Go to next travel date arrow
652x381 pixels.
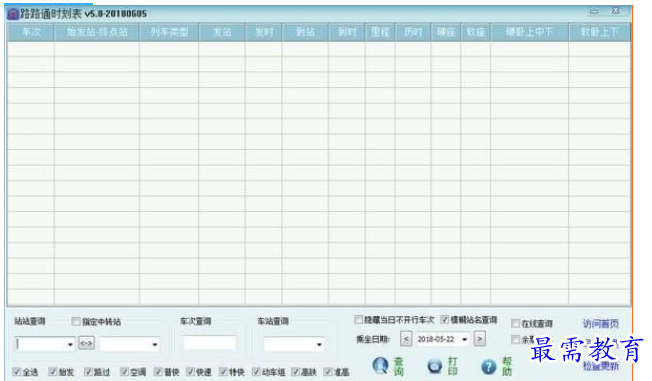[x=479, y=339]
